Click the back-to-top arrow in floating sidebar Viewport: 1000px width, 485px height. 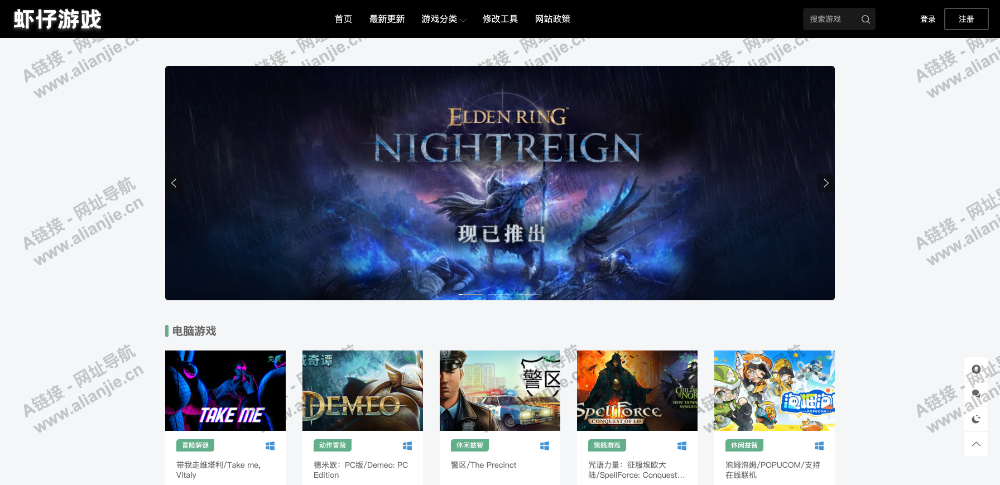(976, 444)
